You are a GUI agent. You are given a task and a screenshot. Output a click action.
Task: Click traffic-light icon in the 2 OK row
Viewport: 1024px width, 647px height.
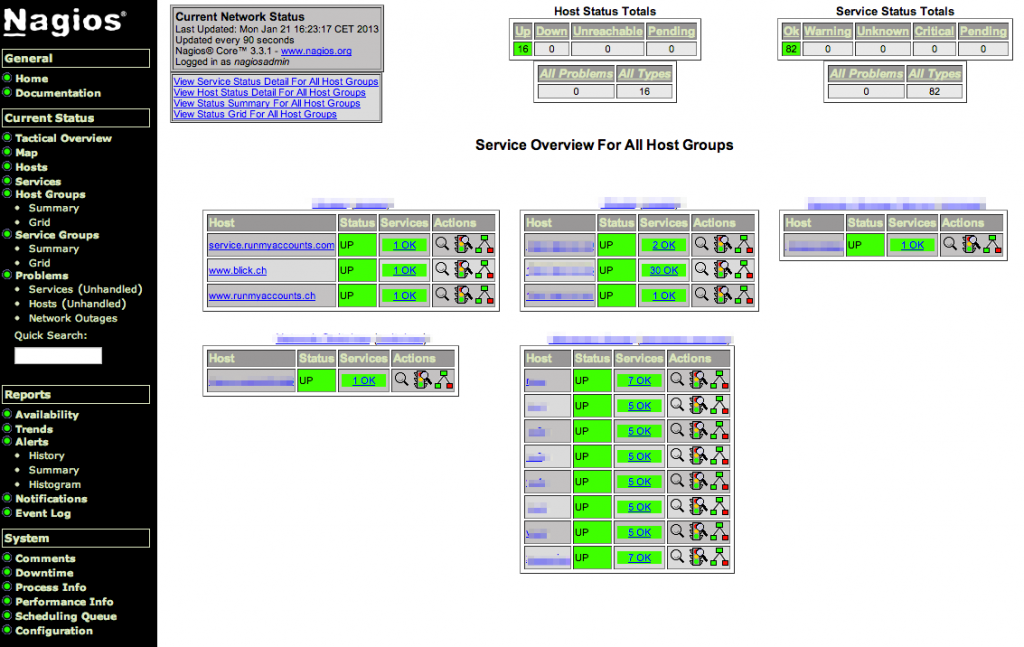tap(722, 244)
